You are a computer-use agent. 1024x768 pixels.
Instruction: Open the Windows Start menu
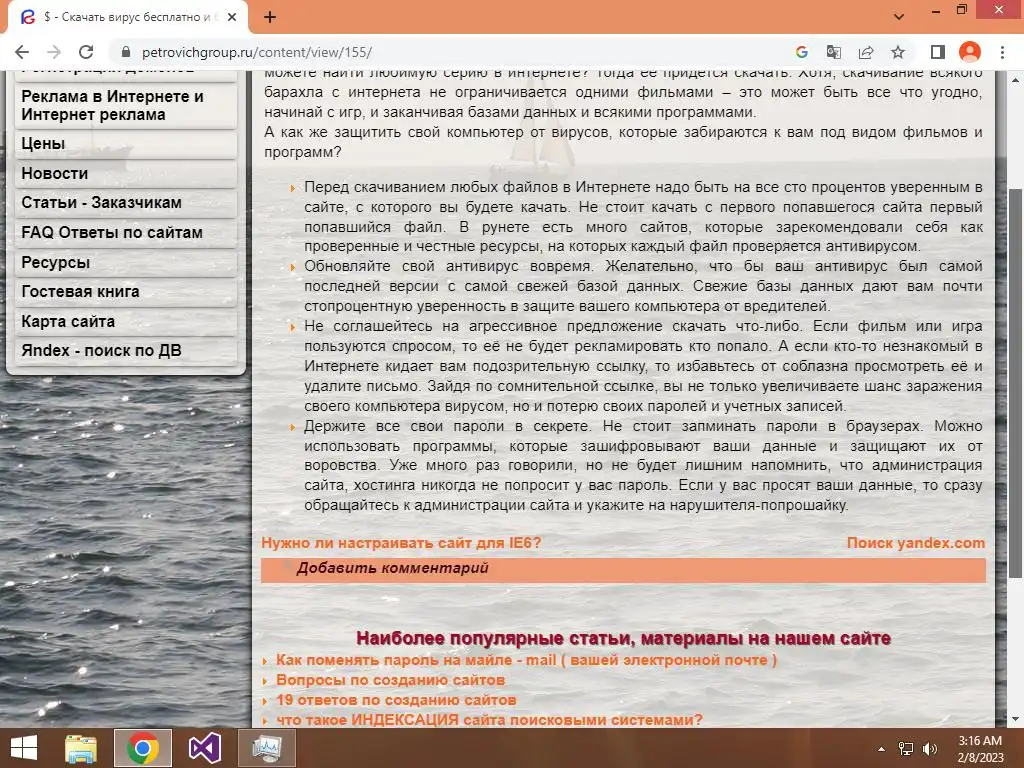click(24, 748)
